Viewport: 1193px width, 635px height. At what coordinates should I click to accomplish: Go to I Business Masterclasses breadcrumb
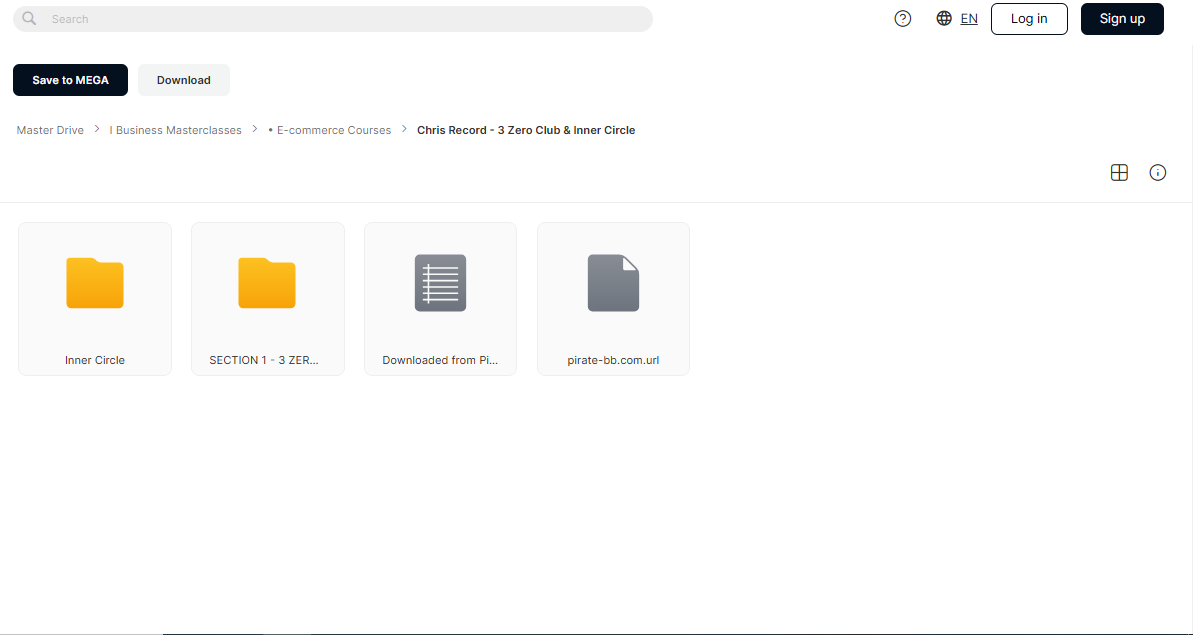tap(175, 130)
